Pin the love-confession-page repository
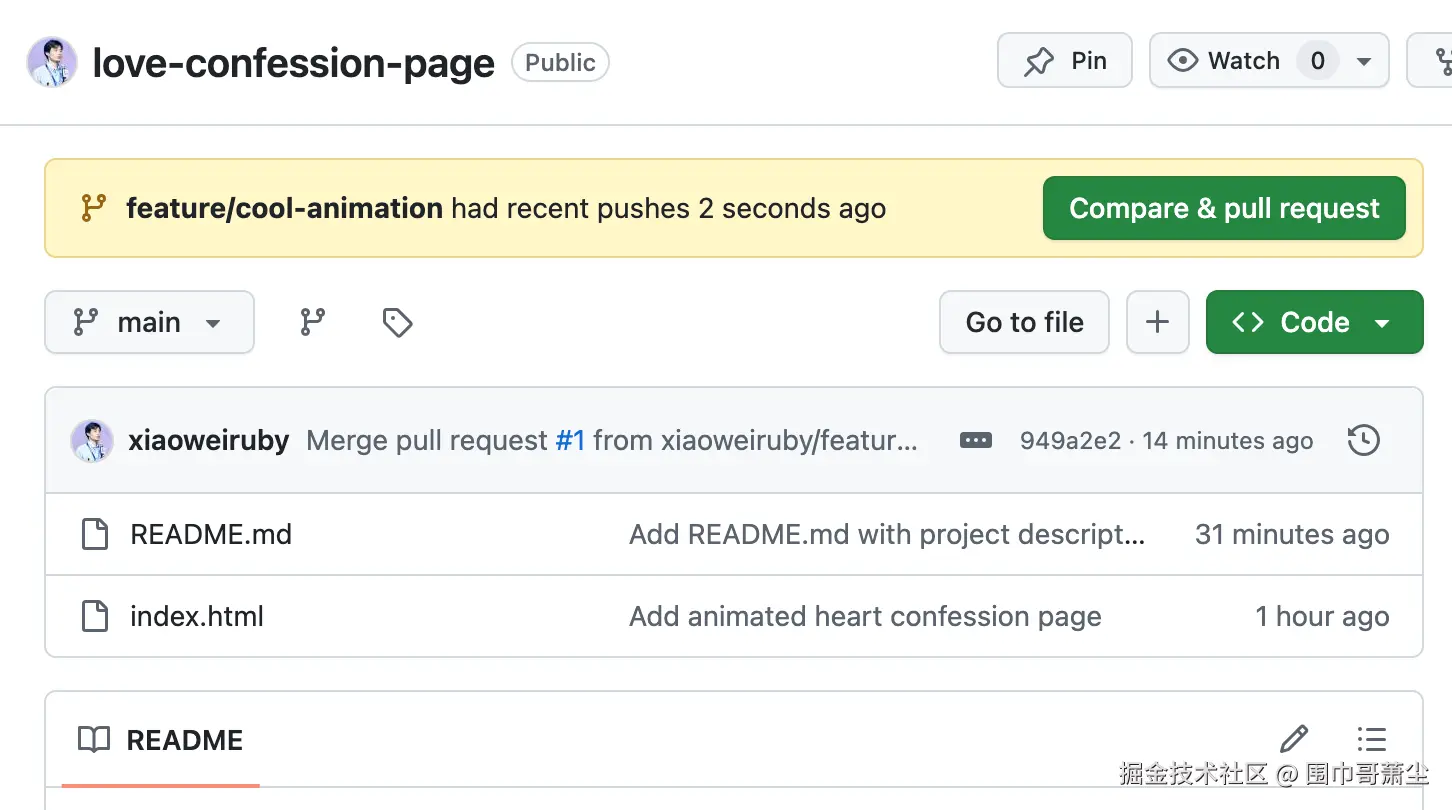The height and width of the screenshot is (810, 1452). (1064, 61)
